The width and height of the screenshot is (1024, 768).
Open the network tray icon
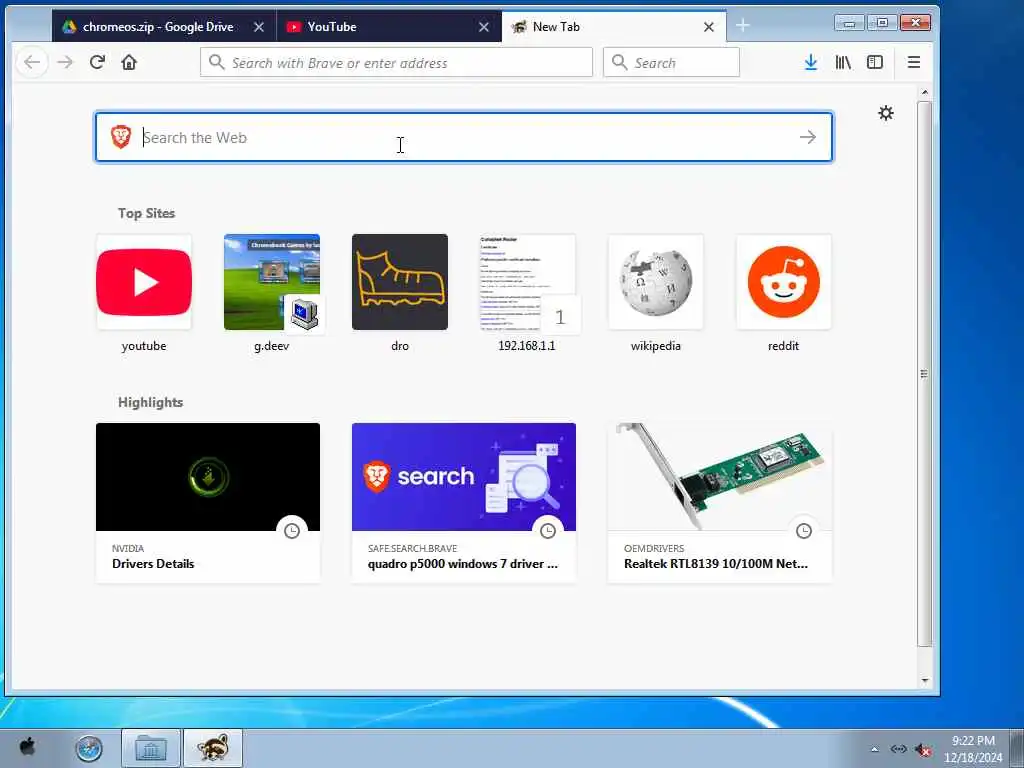tap(899, 749)
